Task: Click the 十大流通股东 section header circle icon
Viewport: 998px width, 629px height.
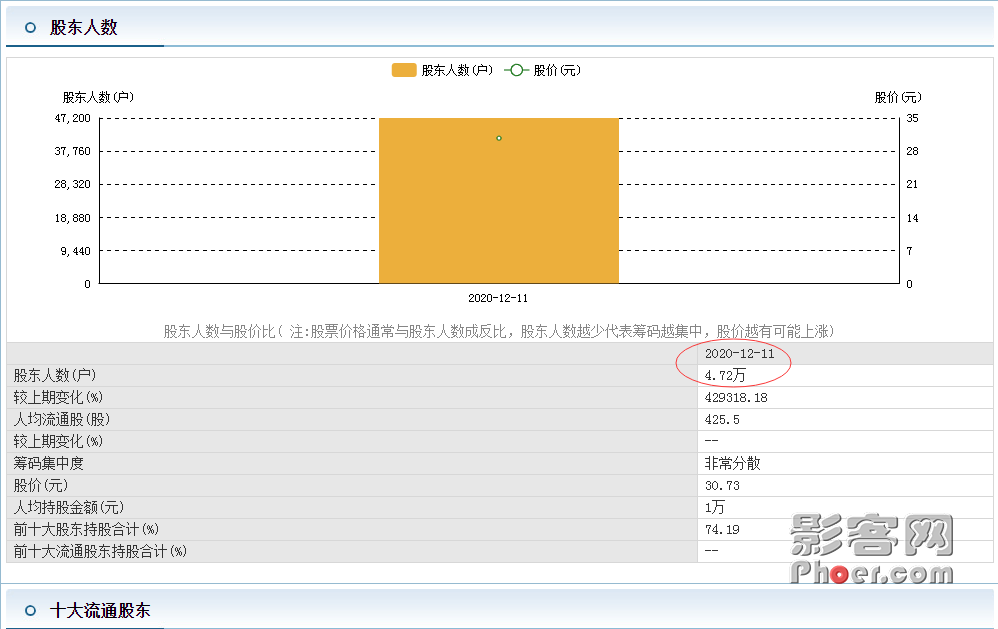Action: [x=30, y=611]
